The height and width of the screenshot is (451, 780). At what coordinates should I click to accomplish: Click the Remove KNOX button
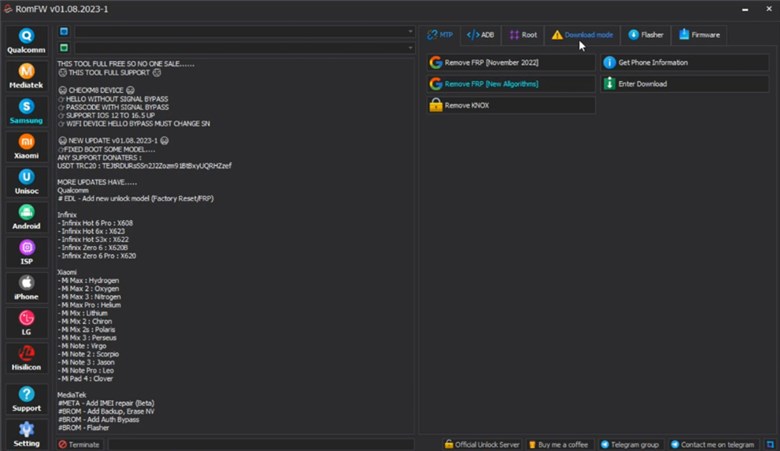click(x=510, y=105)
